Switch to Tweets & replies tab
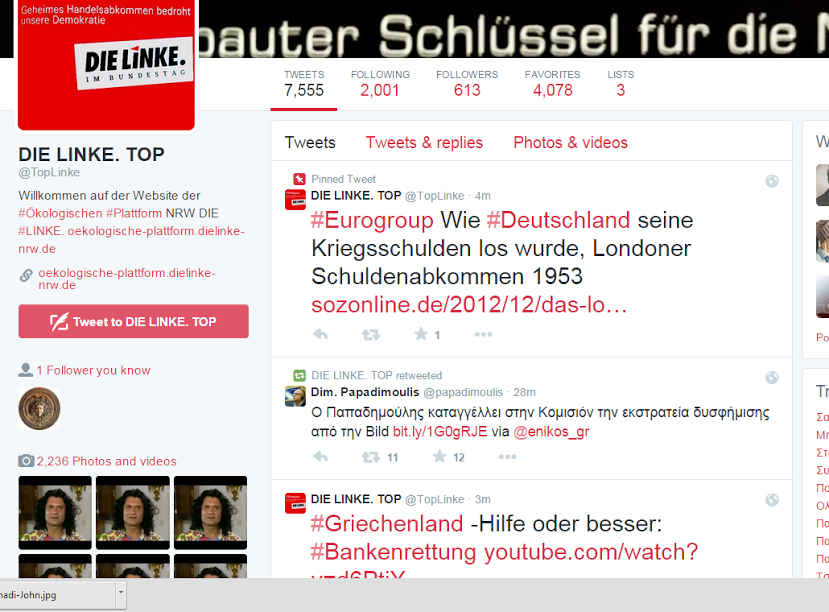Viewport: 829px width, 612px height. pos(424,143)
